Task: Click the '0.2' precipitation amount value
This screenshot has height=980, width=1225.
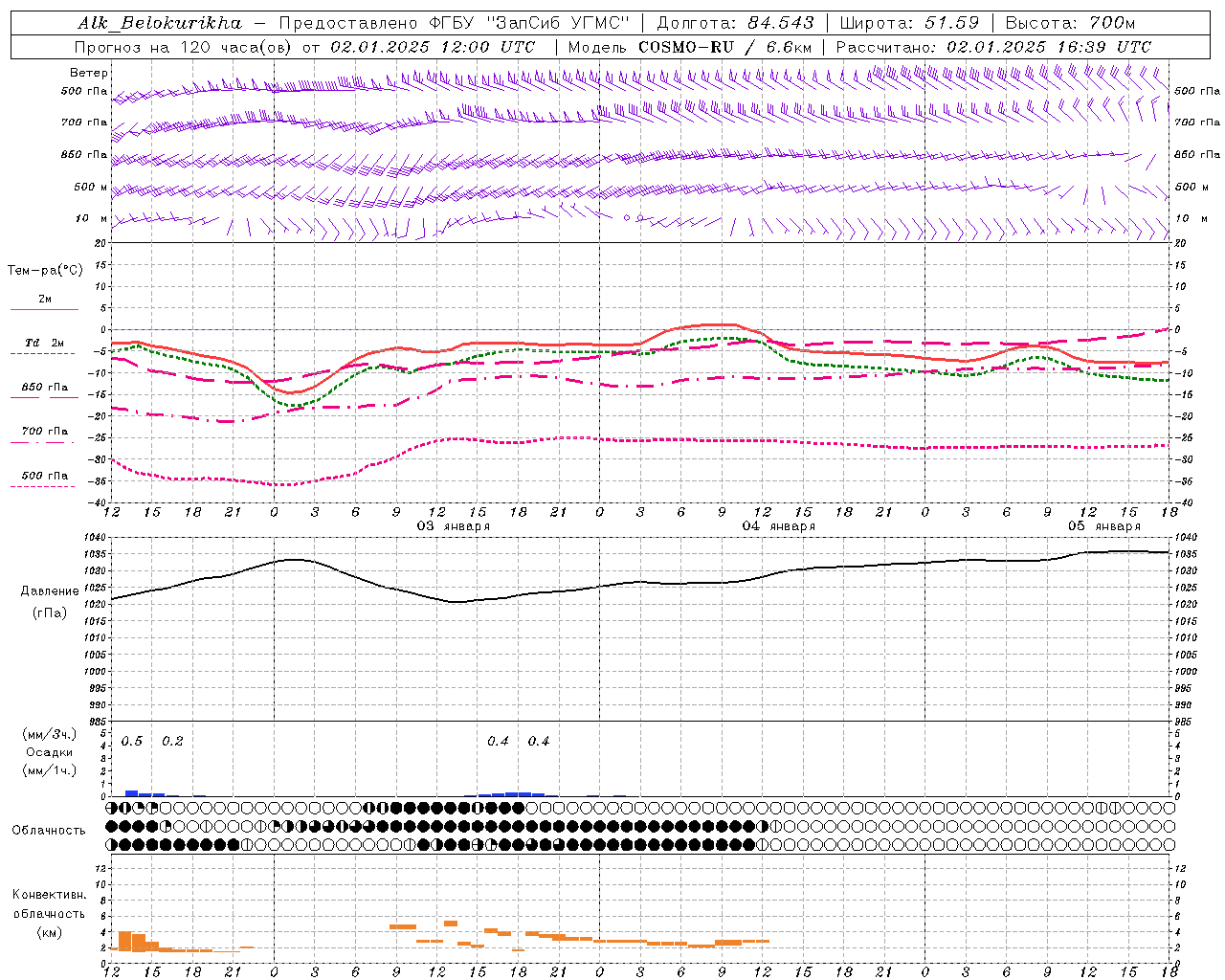Action: click(x=172, y=742)
